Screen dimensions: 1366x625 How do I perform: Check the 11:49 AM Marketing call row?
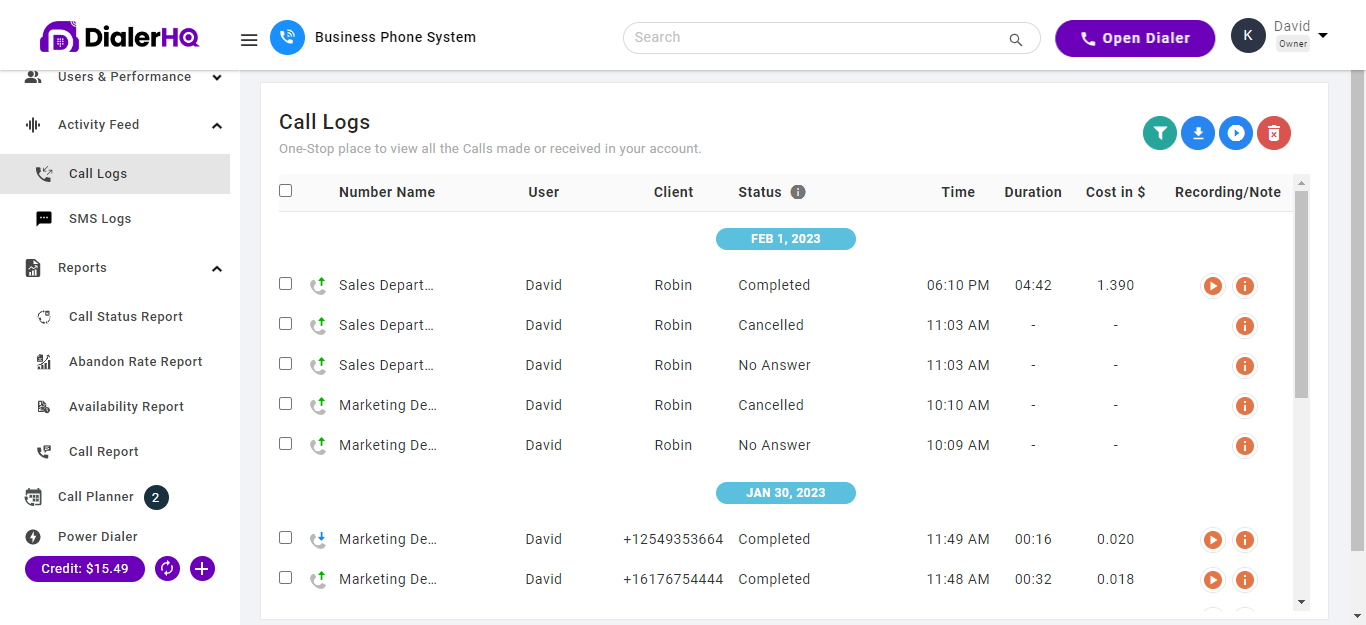pos(285,538)
